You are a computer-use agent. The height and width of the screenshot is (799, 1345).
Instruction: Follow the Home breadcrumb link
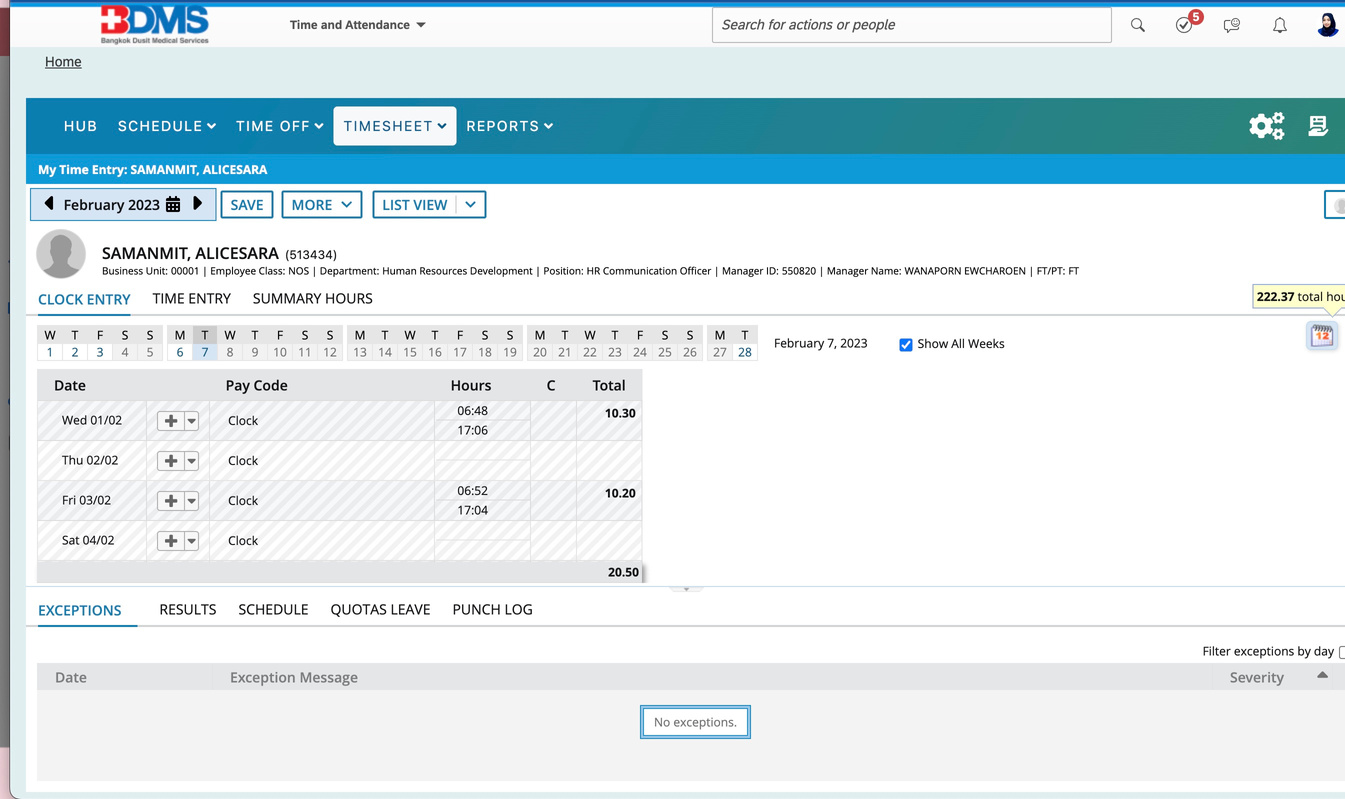pos(63,62)
